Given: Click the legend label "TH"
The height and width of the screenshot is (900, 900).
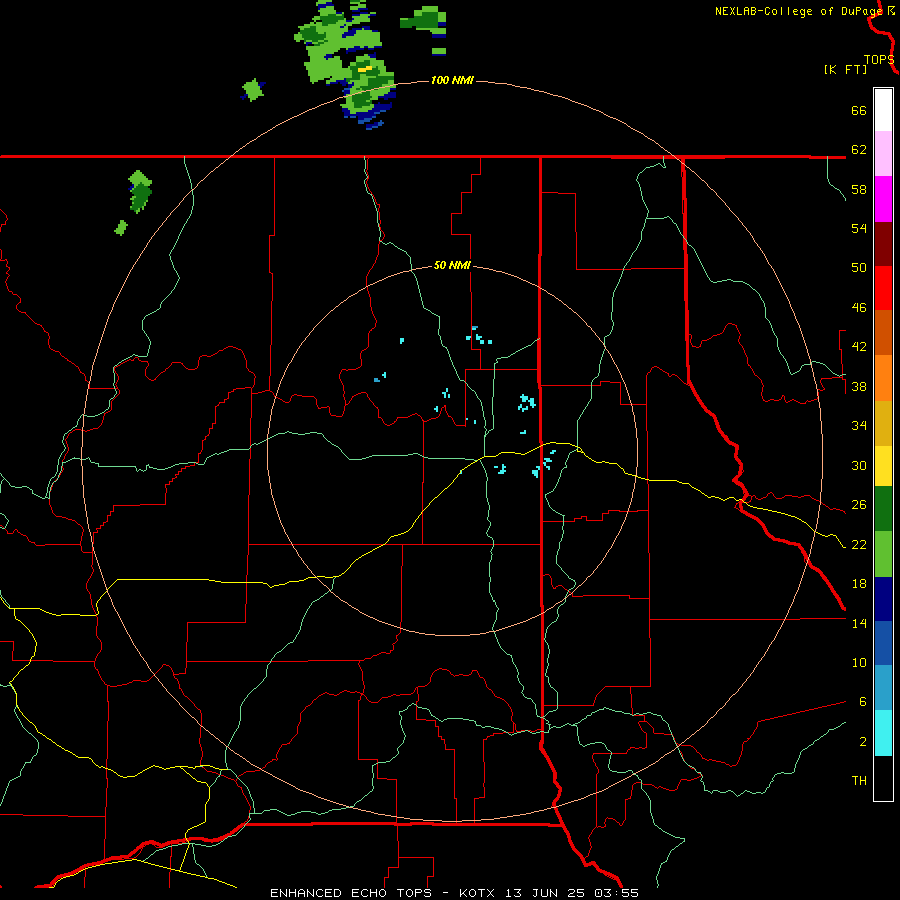Looking at the screenshot, I should tap(859, 780).
